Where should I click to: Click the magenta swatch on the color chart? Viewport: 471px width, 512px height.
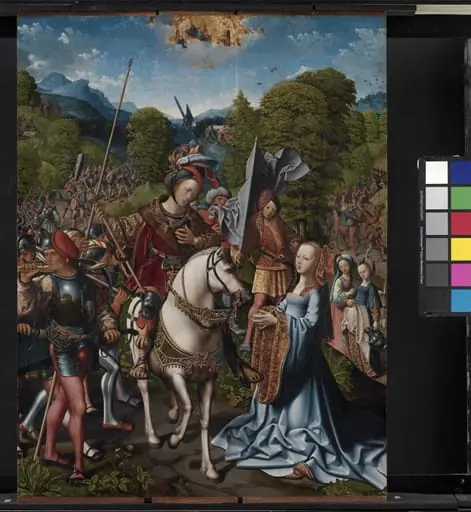point(461,275)
